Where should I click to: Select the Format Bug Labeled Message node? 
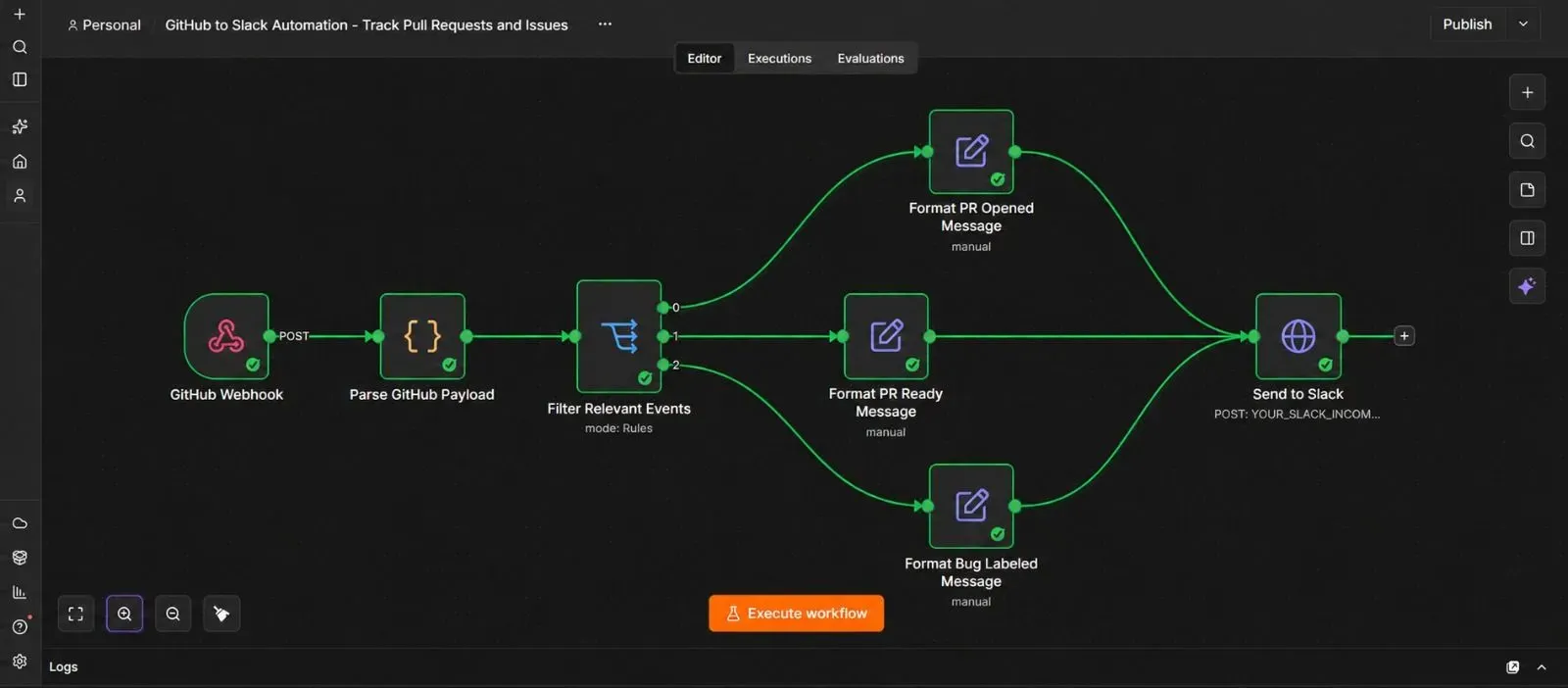[x=971, y=506]
